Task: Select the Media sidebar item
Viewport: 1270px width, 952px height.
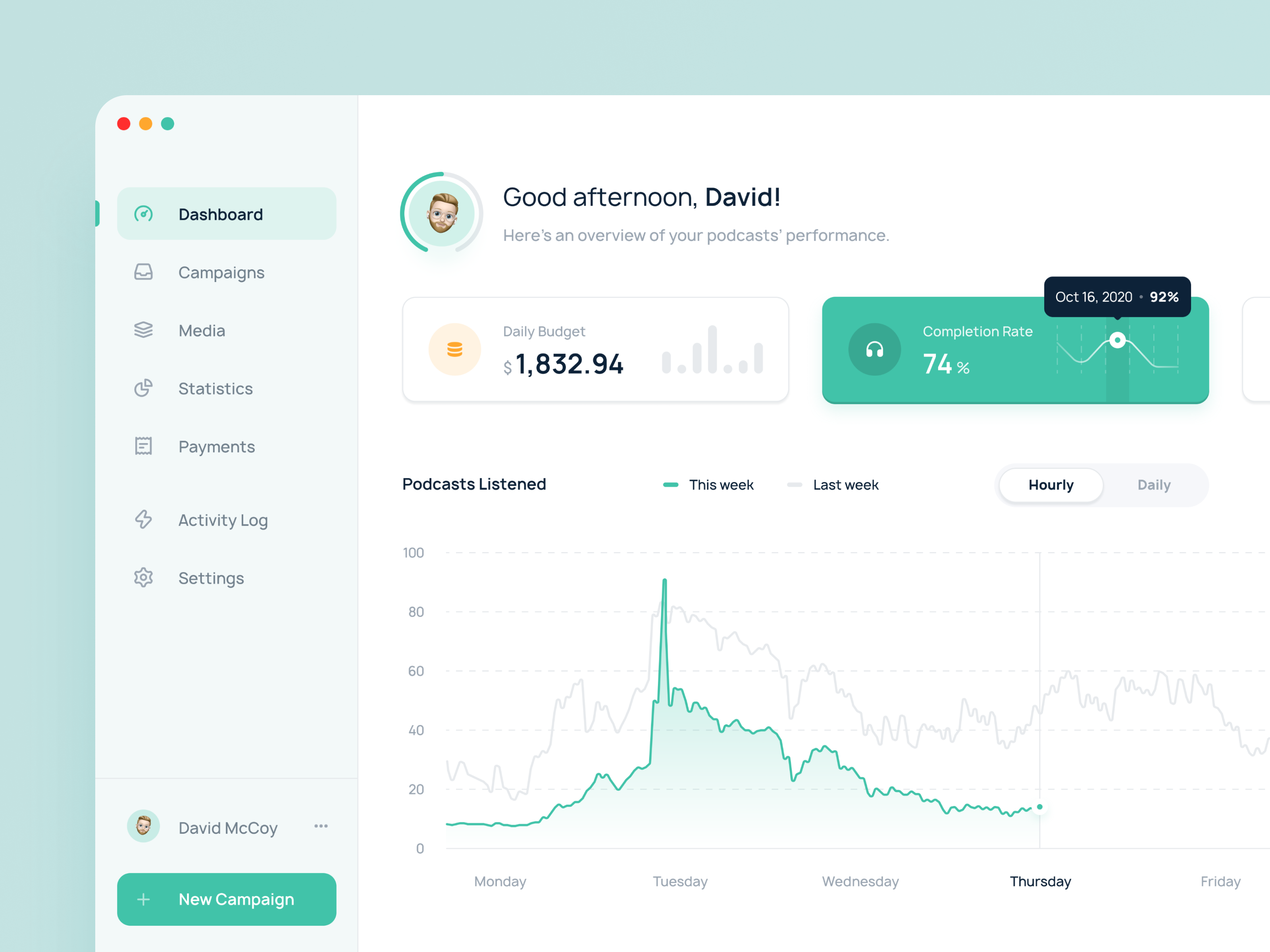Action: (x=202, y=330)
